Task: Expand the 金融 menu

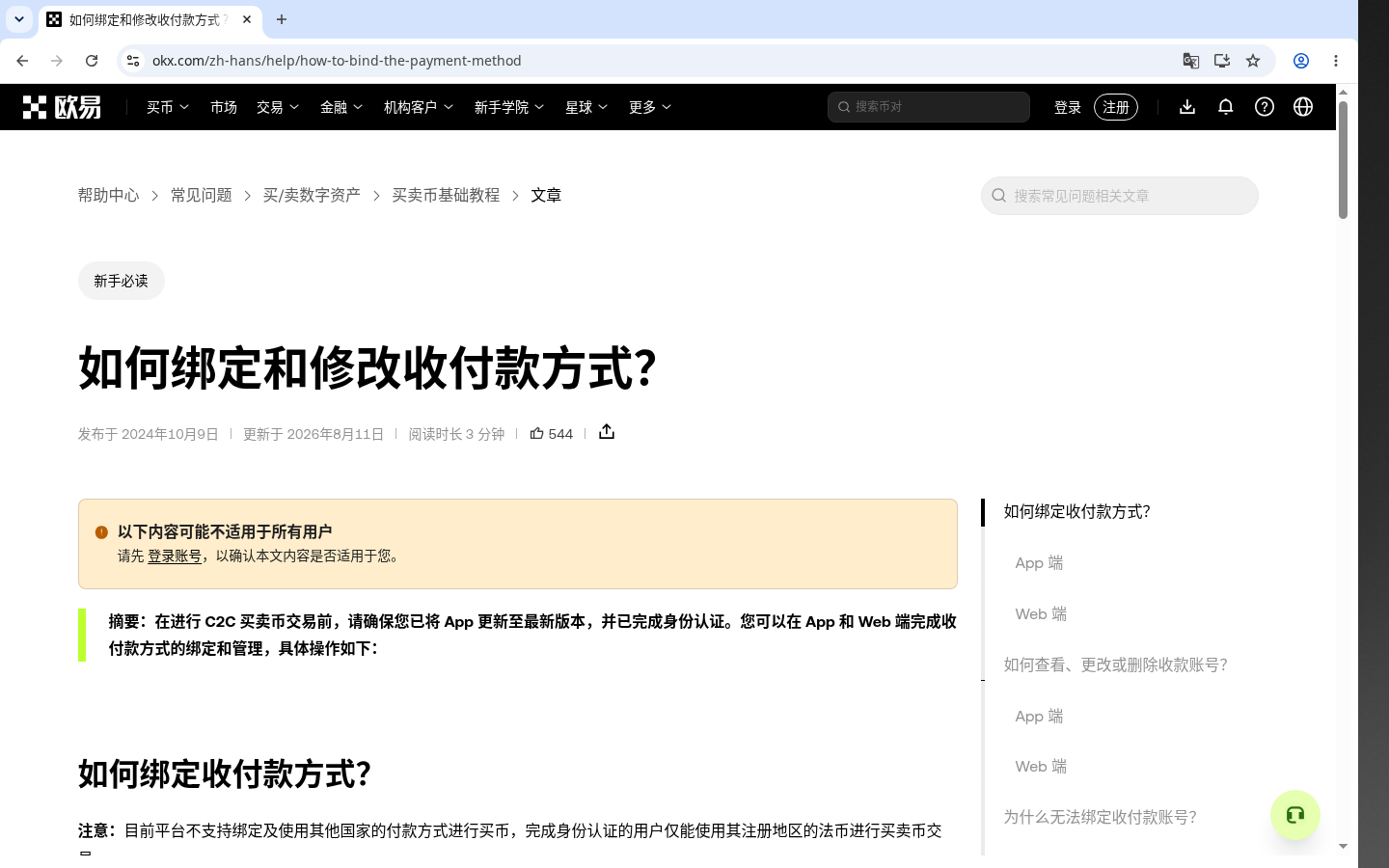Action: point(341,107)
